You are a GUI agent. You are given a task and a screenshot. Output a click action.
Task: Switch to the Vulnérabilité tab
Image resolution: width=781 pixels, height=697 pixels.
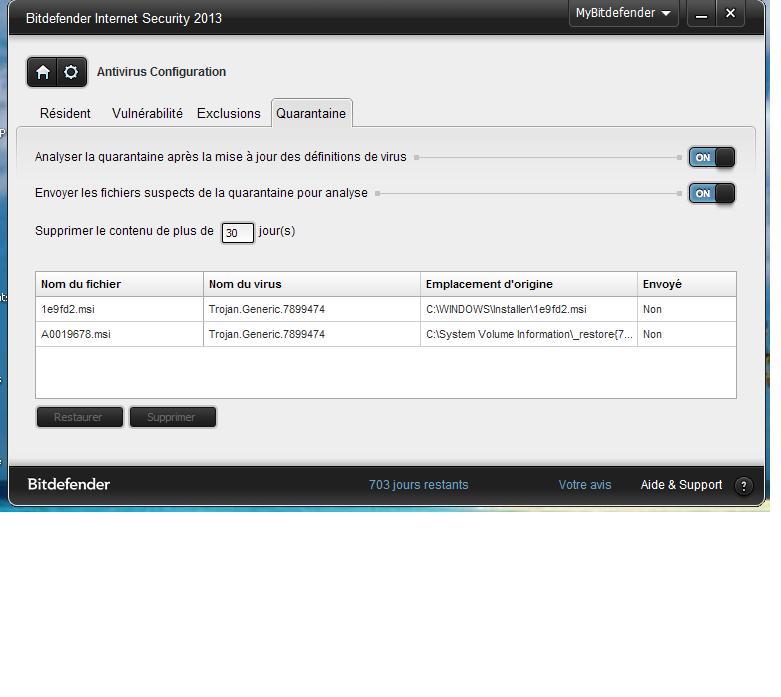pyautogui.click(x=147, y=114)
